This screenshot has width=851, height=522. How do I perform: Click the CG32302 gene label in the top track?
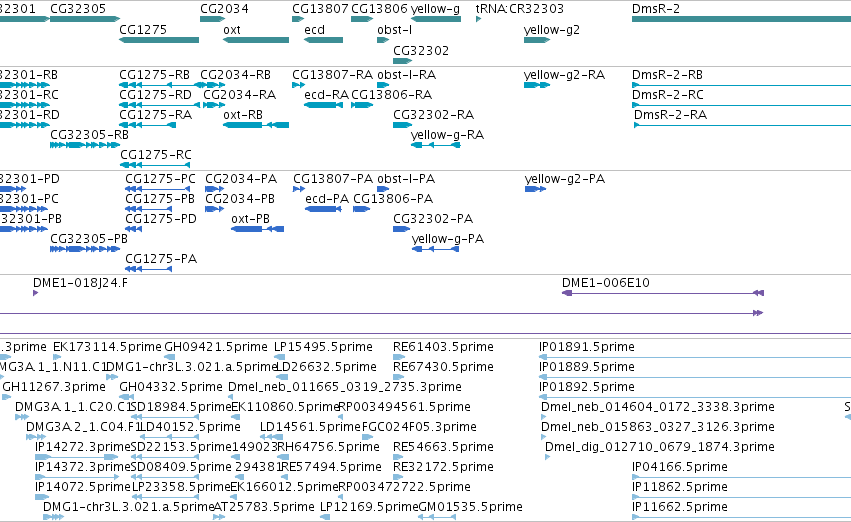421,51
